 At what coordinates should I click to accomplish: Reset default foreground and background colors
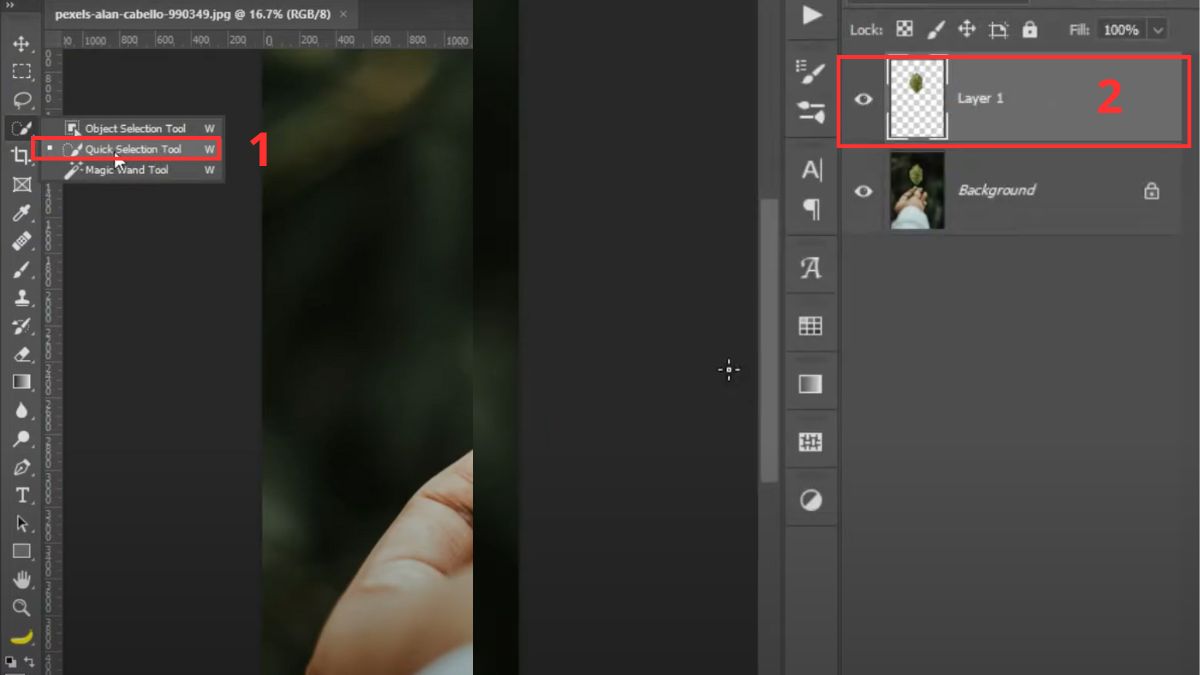pos(10,661)
